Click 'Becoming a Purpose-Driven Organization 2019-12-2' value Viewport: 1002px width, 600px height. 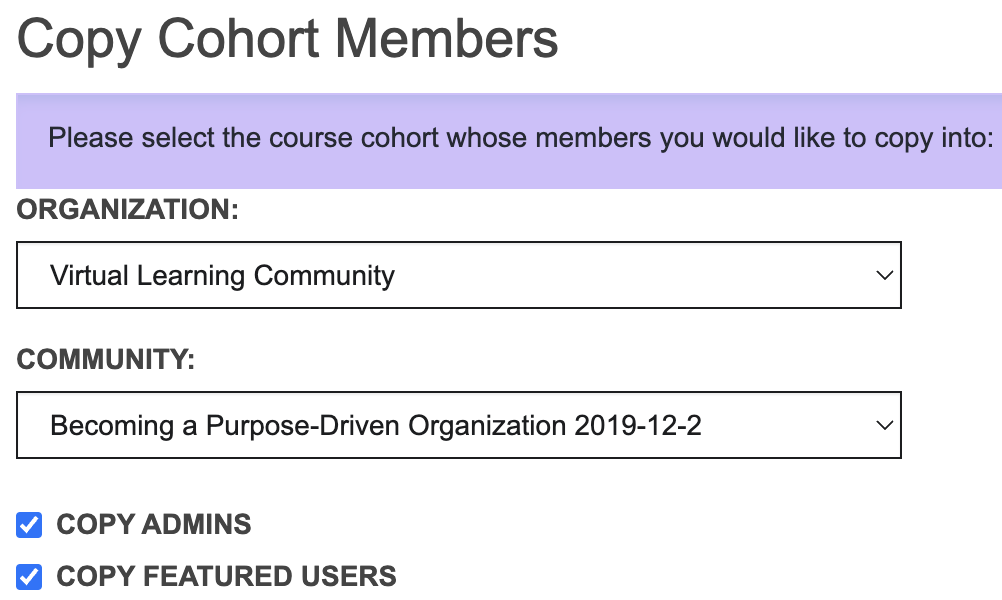(375, 425)
